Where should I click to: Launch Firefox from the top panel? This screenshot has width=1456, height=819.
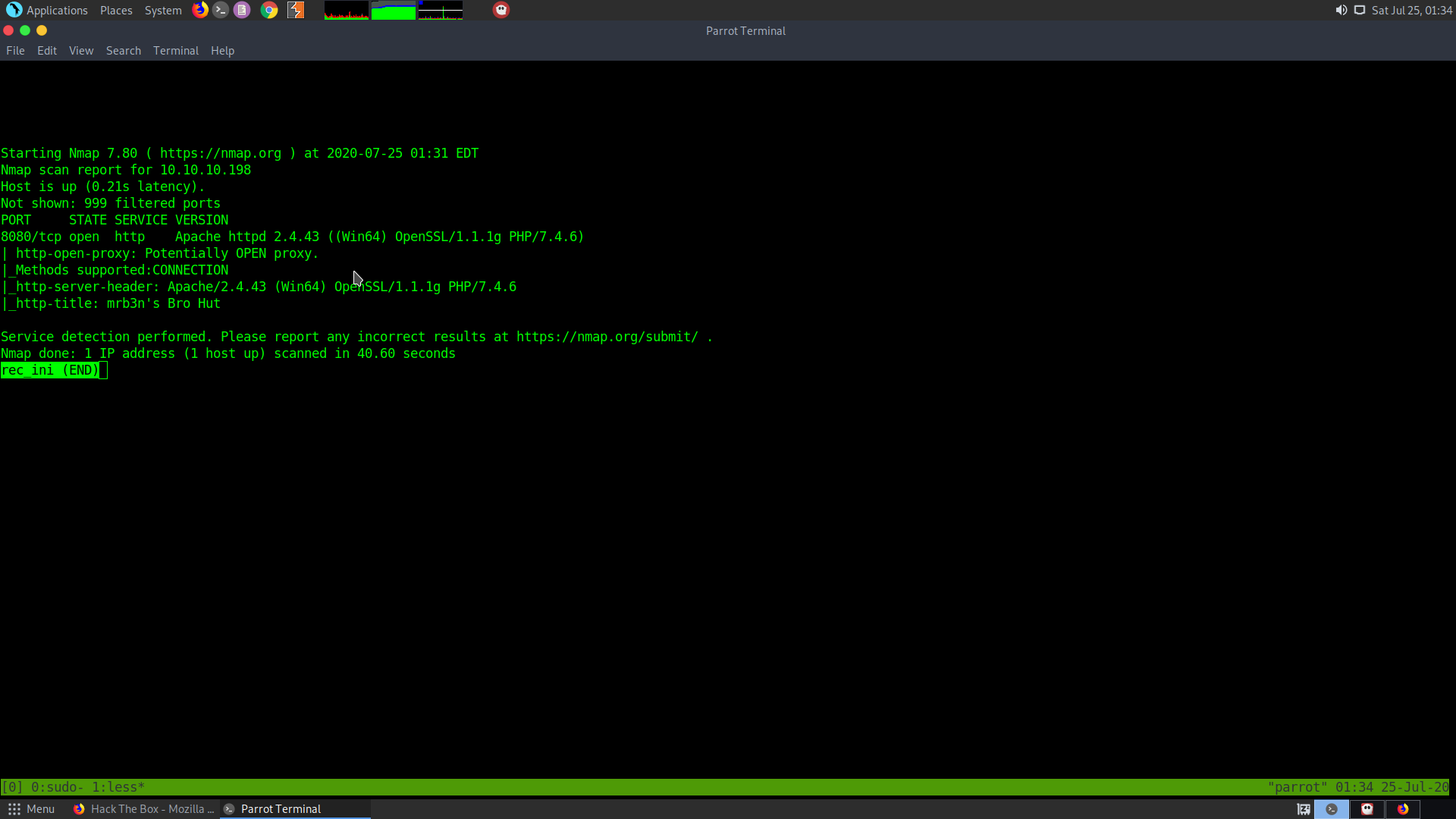point(200,10)
